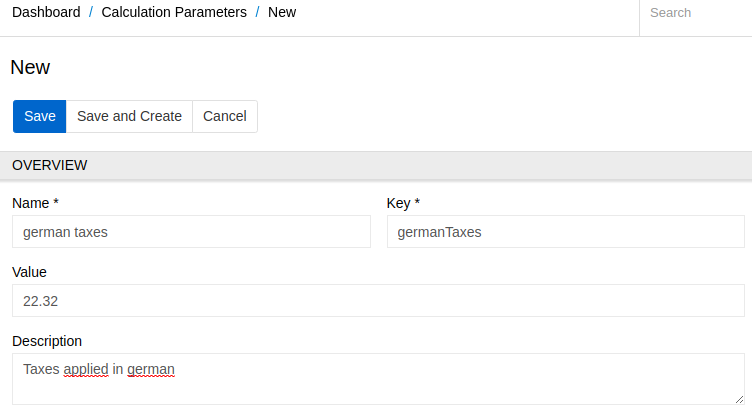Click the Name field containing german taxes
The width and height of the screenshot is (752, 410).
point(191,232)
